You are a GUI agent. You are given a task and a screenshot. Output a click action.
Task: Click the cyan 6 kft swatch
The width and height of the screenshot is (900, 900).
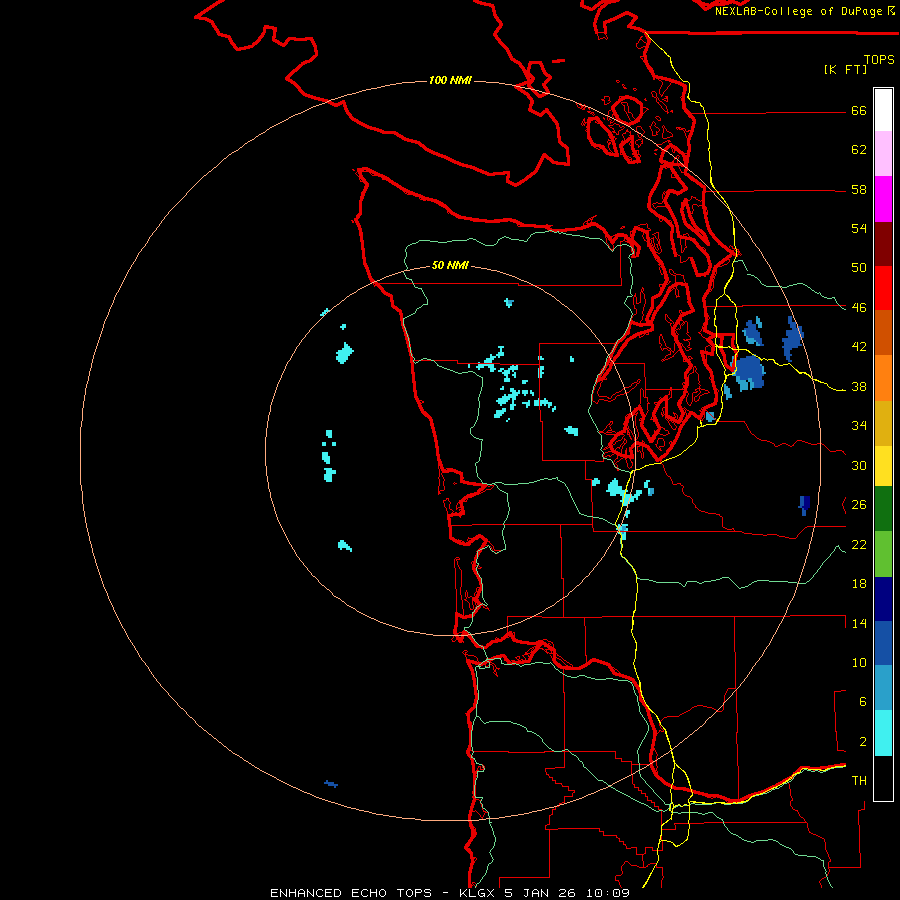[883, 733]
